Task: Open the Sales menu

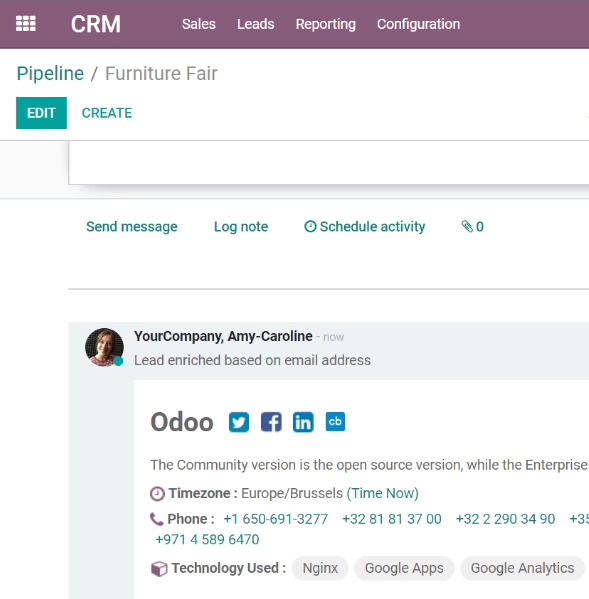Action: point(199,24)
